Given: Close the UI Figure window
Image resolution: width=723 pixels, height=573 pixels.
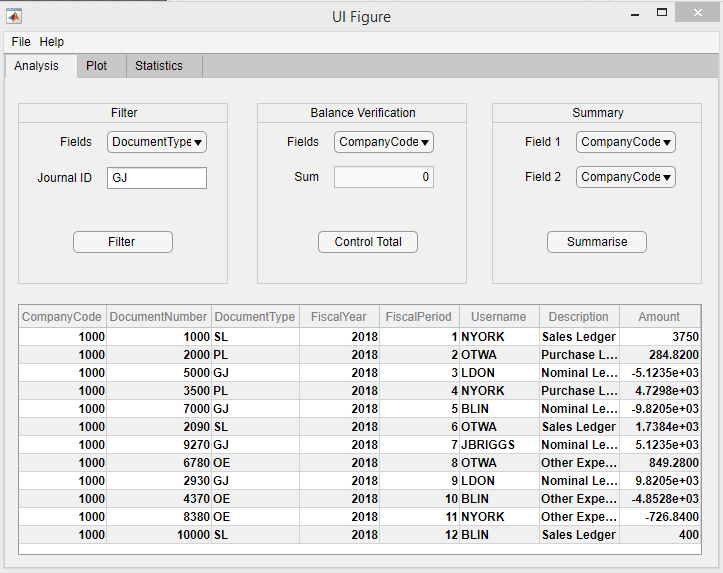Looking at the screenshot, I should (698, 13).
